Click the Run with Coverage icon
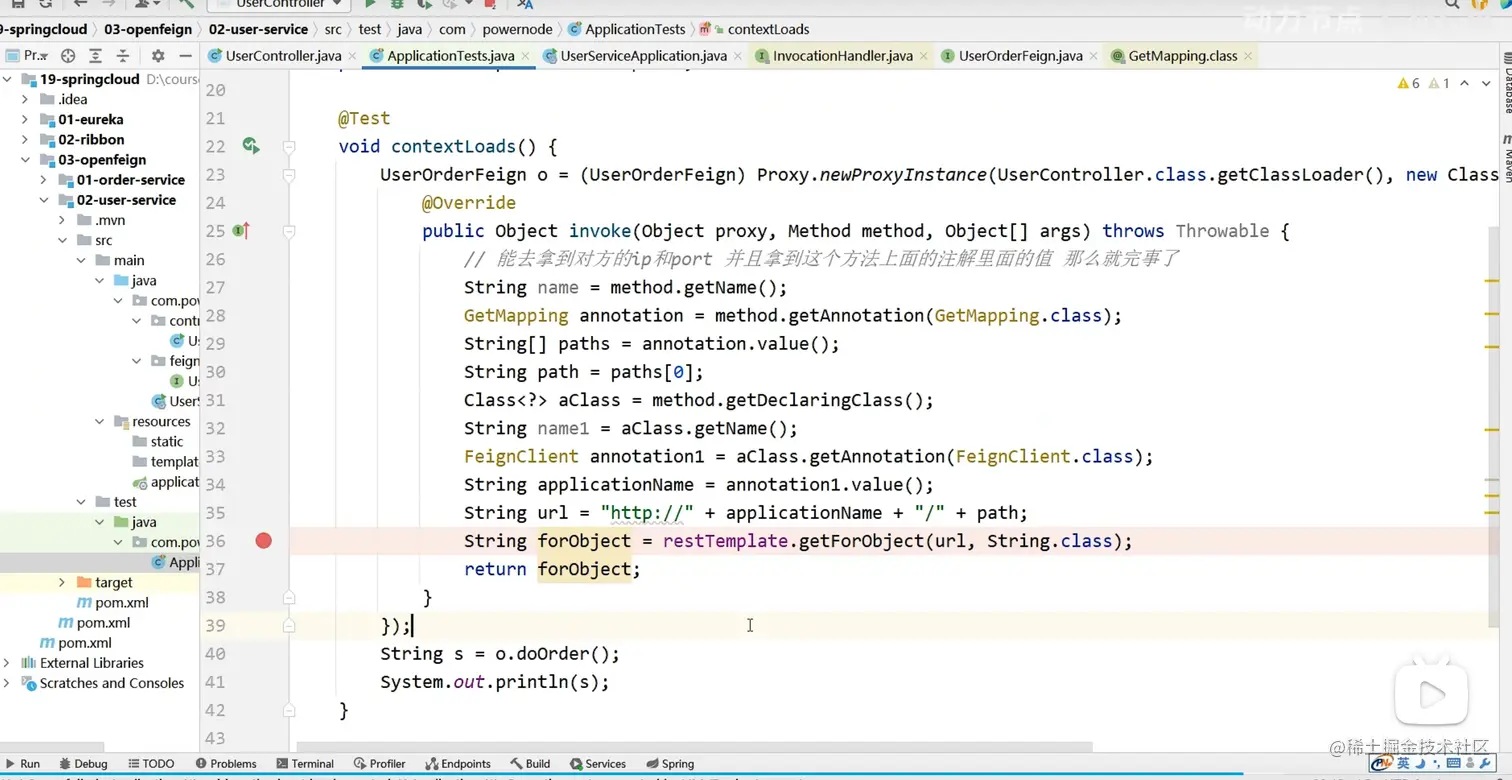The height and width of the screenshot is (780, 1512). [425, 4]
